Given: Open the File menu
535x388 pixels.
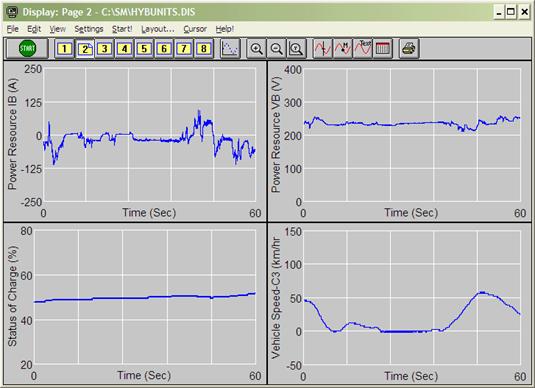Looking at the screenshot, I should (x=13, y=29).
